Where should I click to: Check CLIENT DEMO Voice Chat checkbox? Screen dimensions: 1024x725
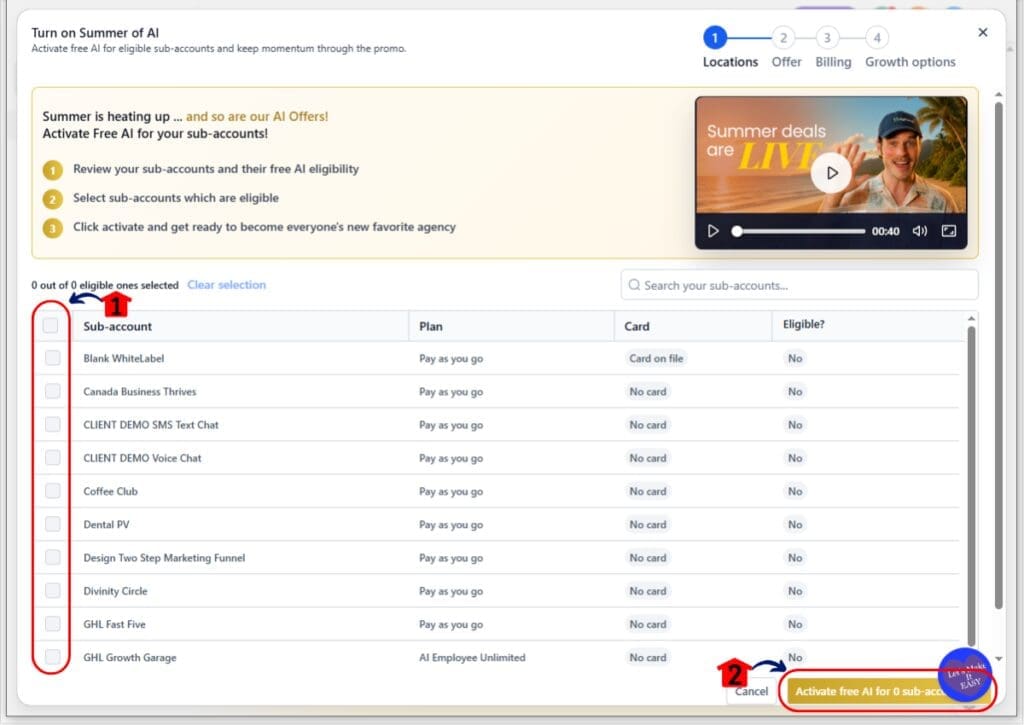coord(52,458)
